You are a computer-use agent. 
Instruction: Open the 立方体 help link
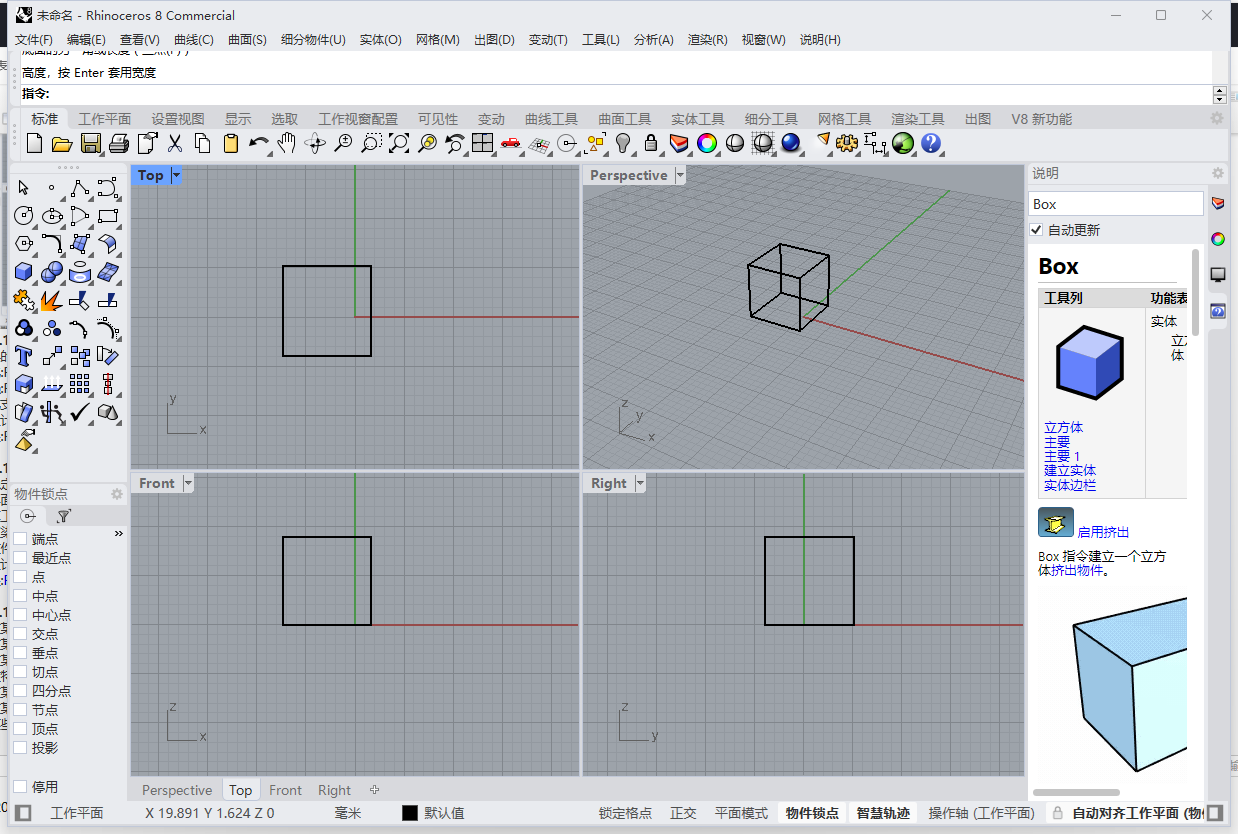click(x=1063, y=428)
